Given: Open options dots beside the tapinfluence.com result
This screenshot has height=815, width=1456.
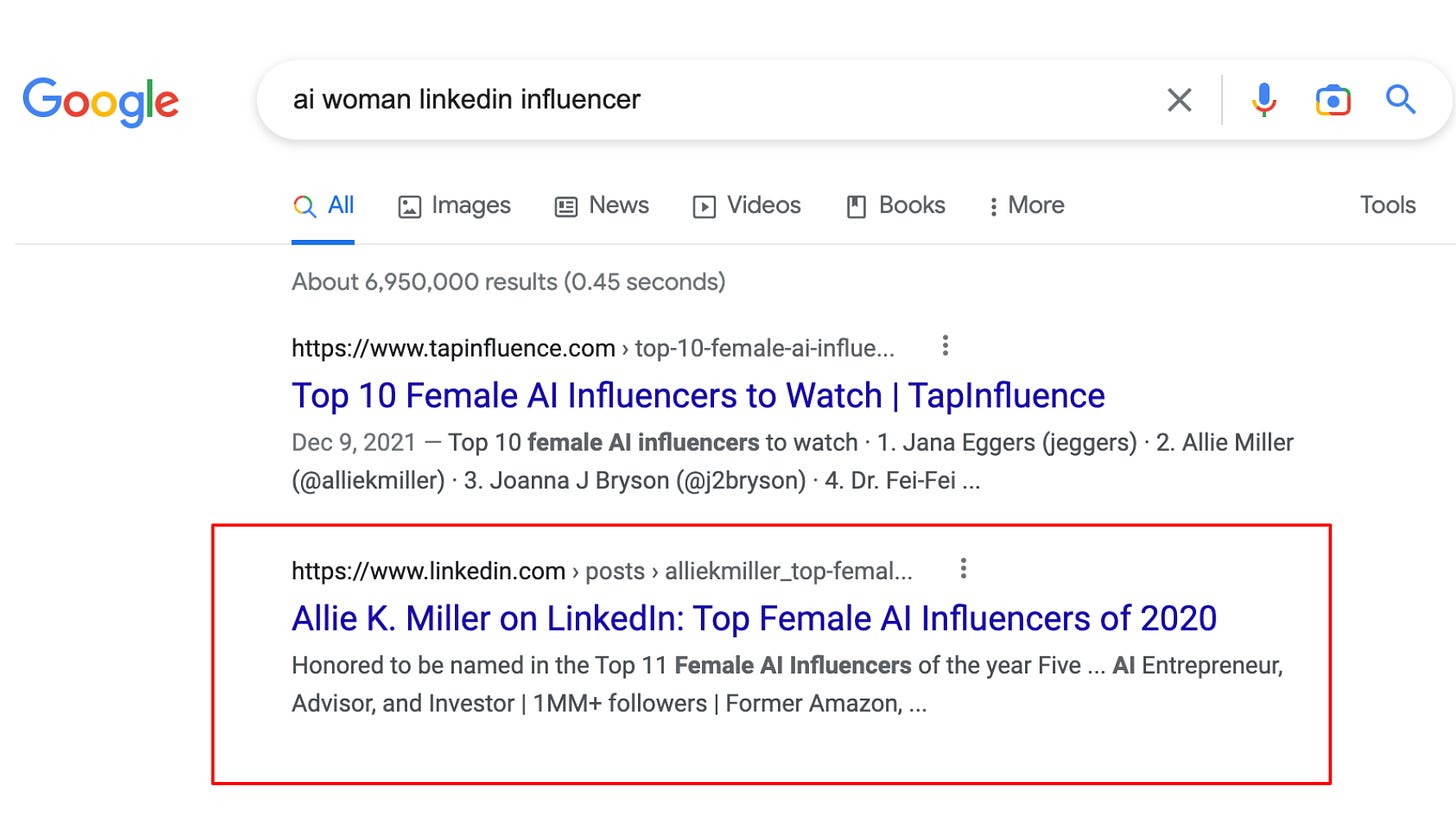Looking at the screenshot, I should pos(945,346).
